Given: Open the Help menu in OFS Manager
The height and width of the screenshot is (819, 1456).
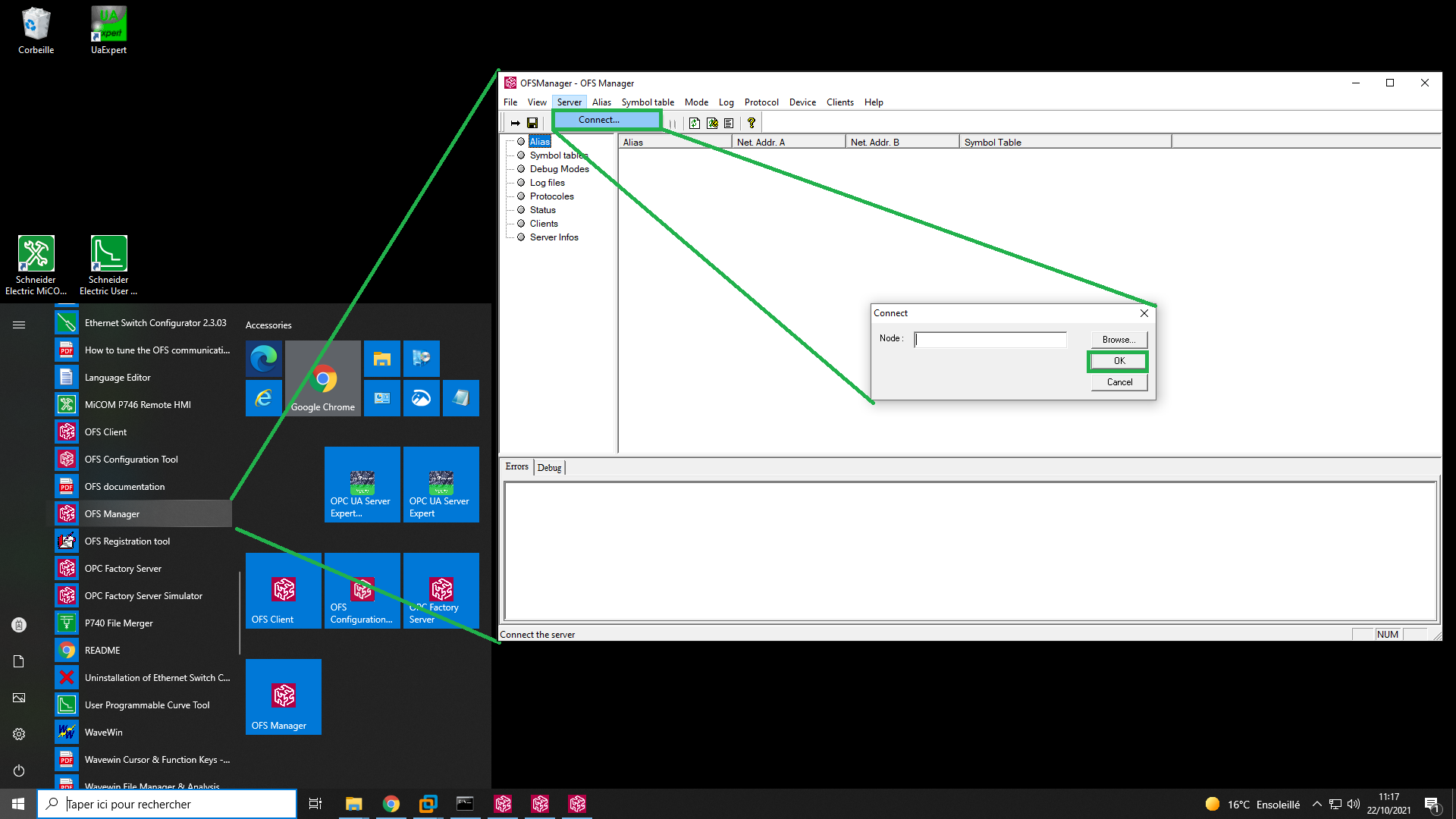Looking at the screenshot, I should (x=874, y=102).
